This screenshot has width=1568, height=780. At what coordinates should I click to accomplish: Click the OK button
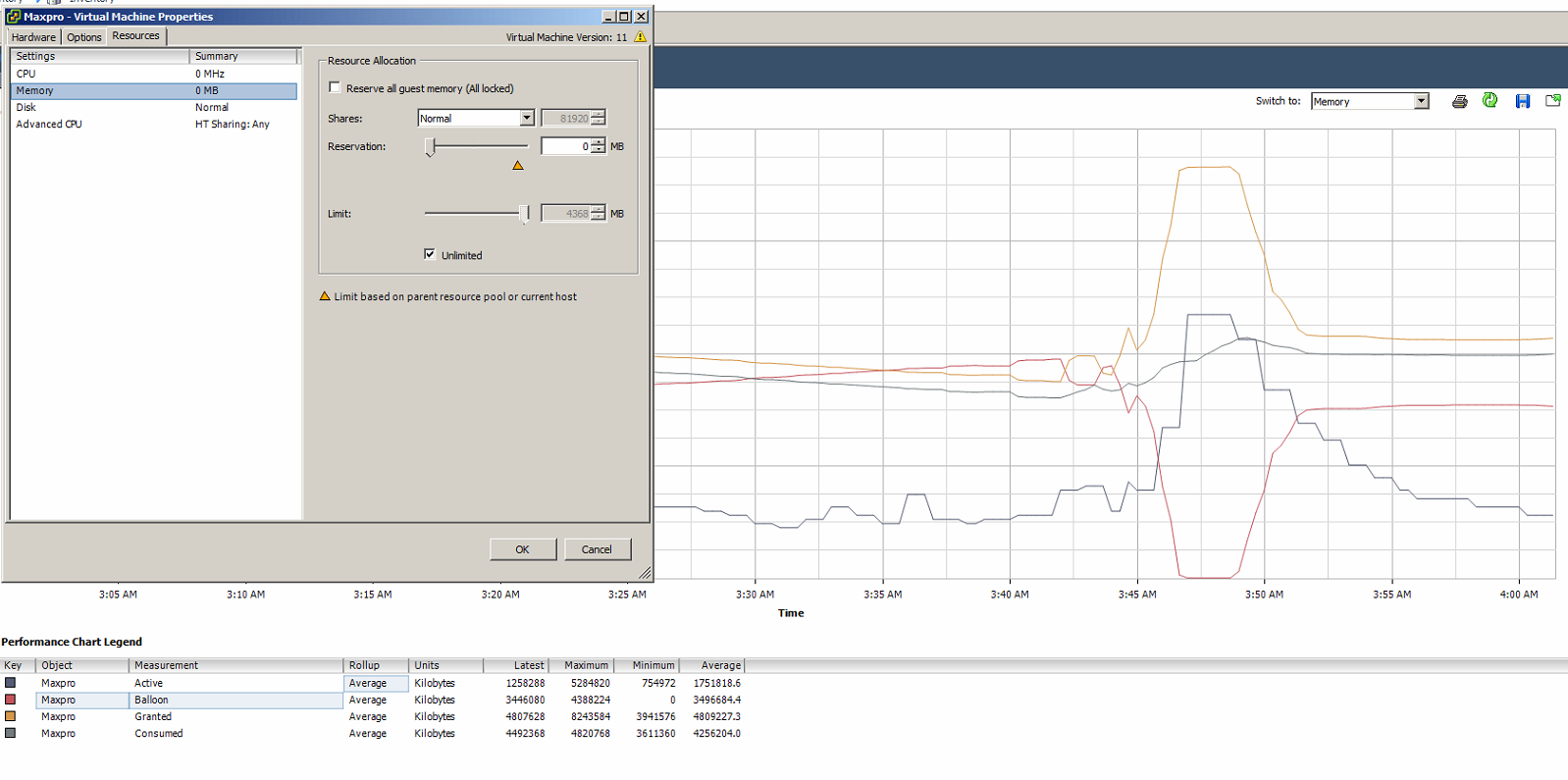point(522,549)
